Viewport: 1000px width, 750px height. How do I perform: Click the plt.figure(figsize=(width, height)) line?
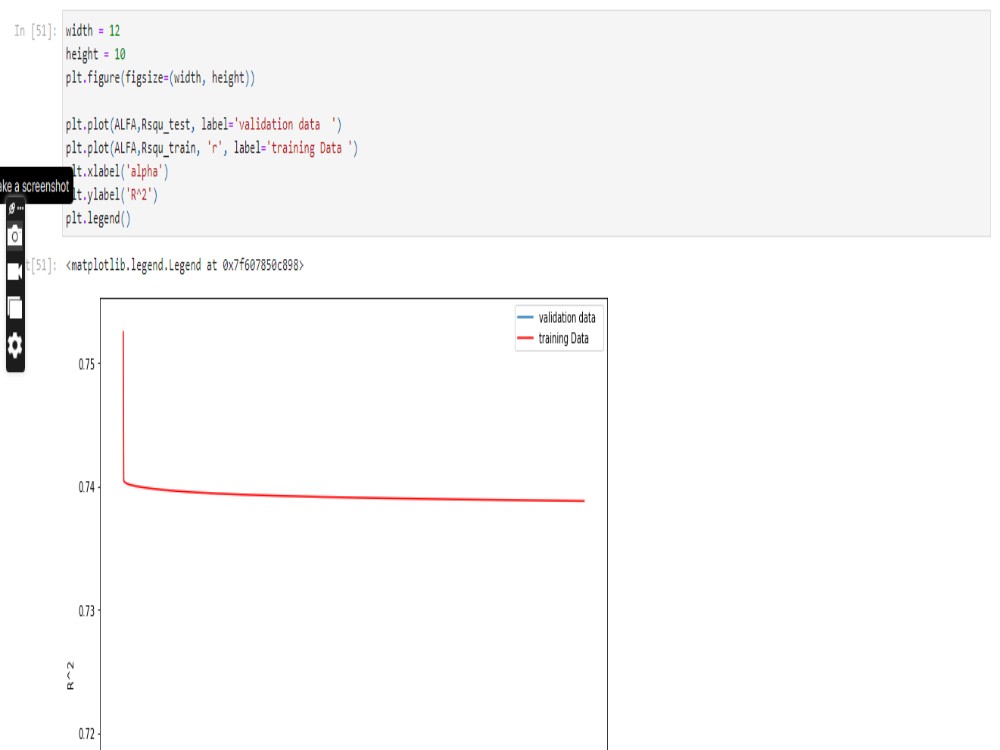[x=160, y=78]
